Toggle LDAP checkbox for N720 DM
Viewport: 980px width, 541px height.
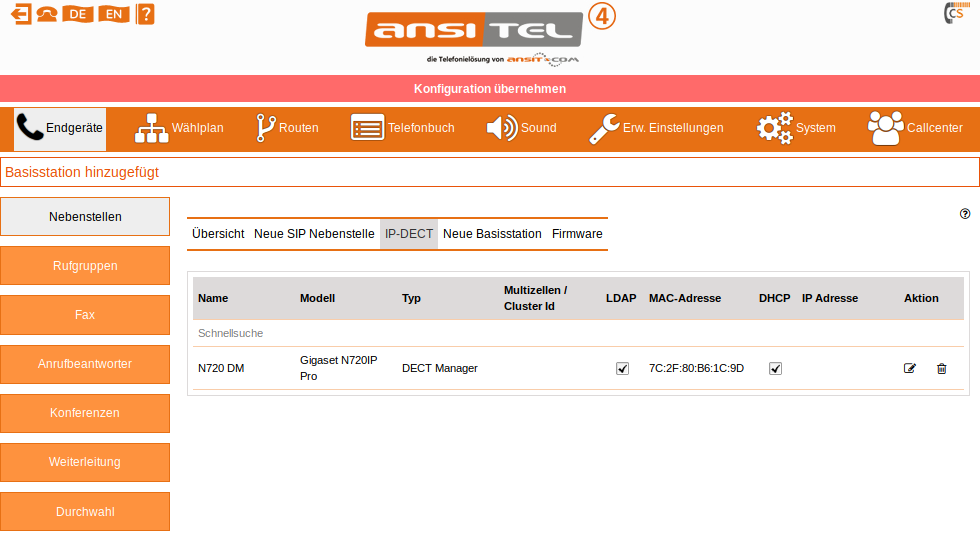pos(622,368)
